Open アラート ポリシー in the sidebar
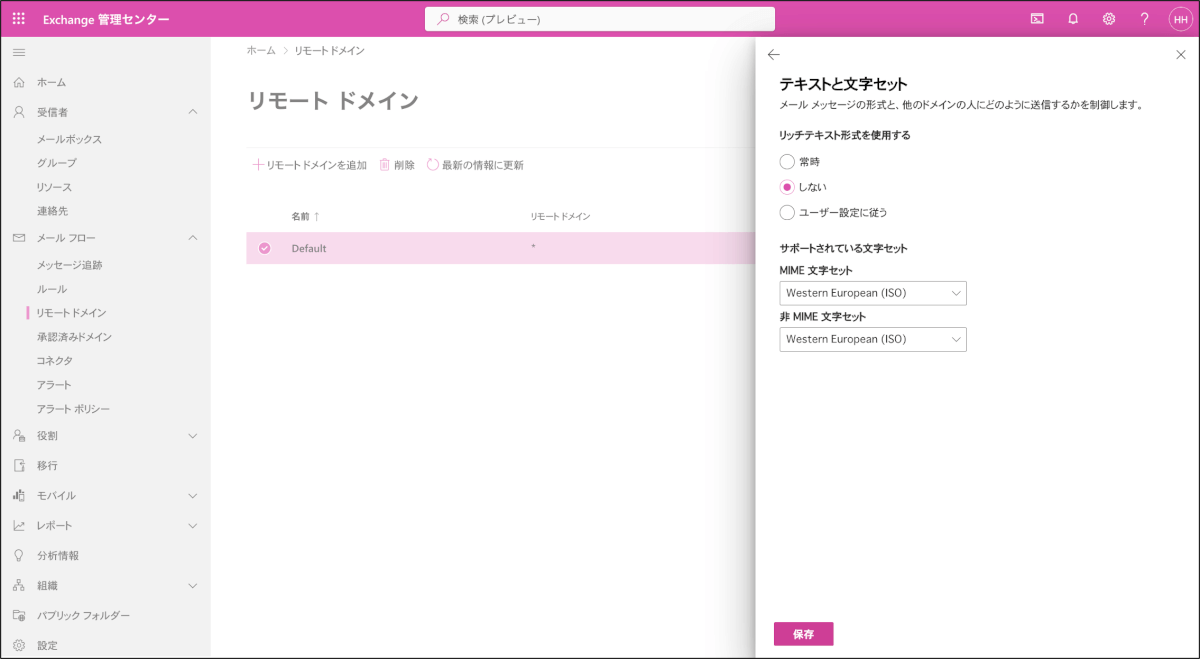Screen dimensions: 1200x659 tap(73, 409)
